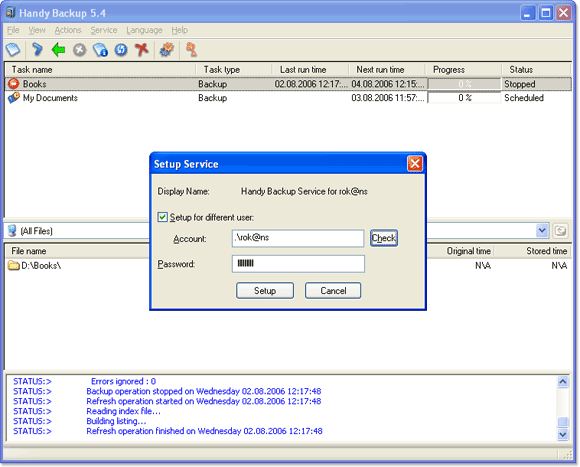The image size is (580, 467).
Task: Click the Setup button
Action: pyautogui.click(x=265, y=291)
